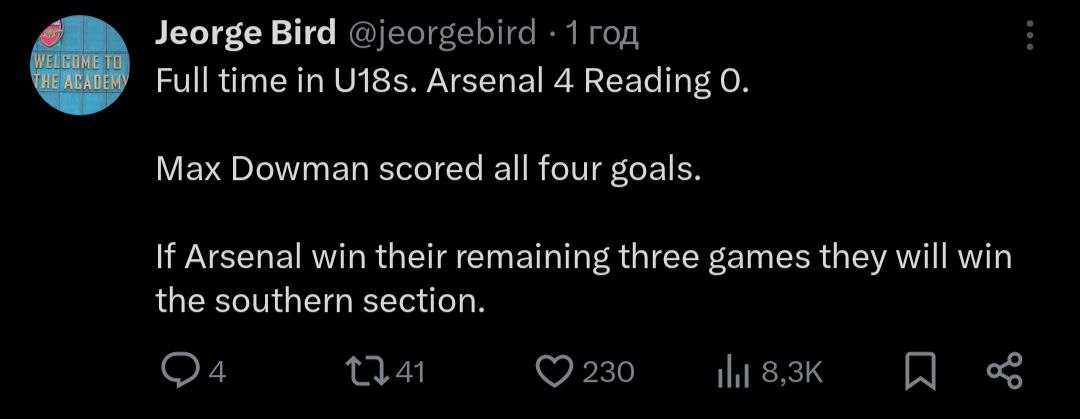This screenshot has width=1080, height=419.
Task: Open the reply speech bubble icon
Action: (181, 372)
